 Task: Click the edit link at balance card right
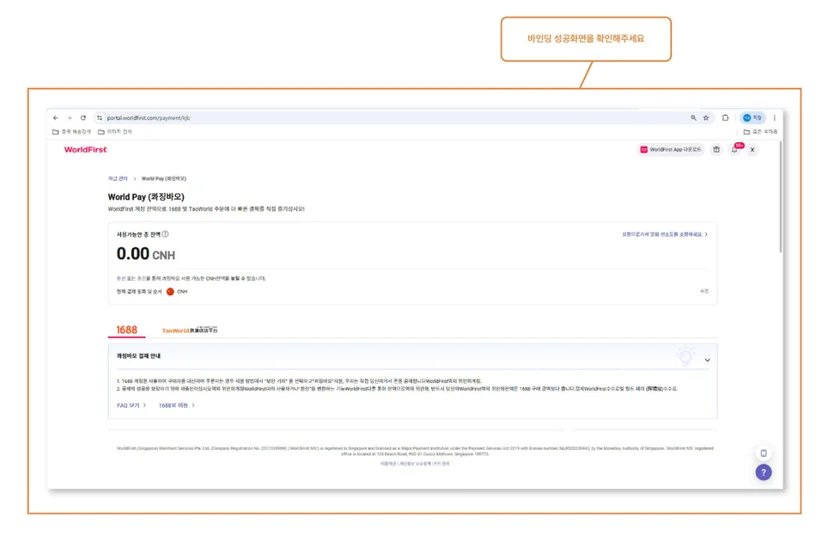[704, 291]
